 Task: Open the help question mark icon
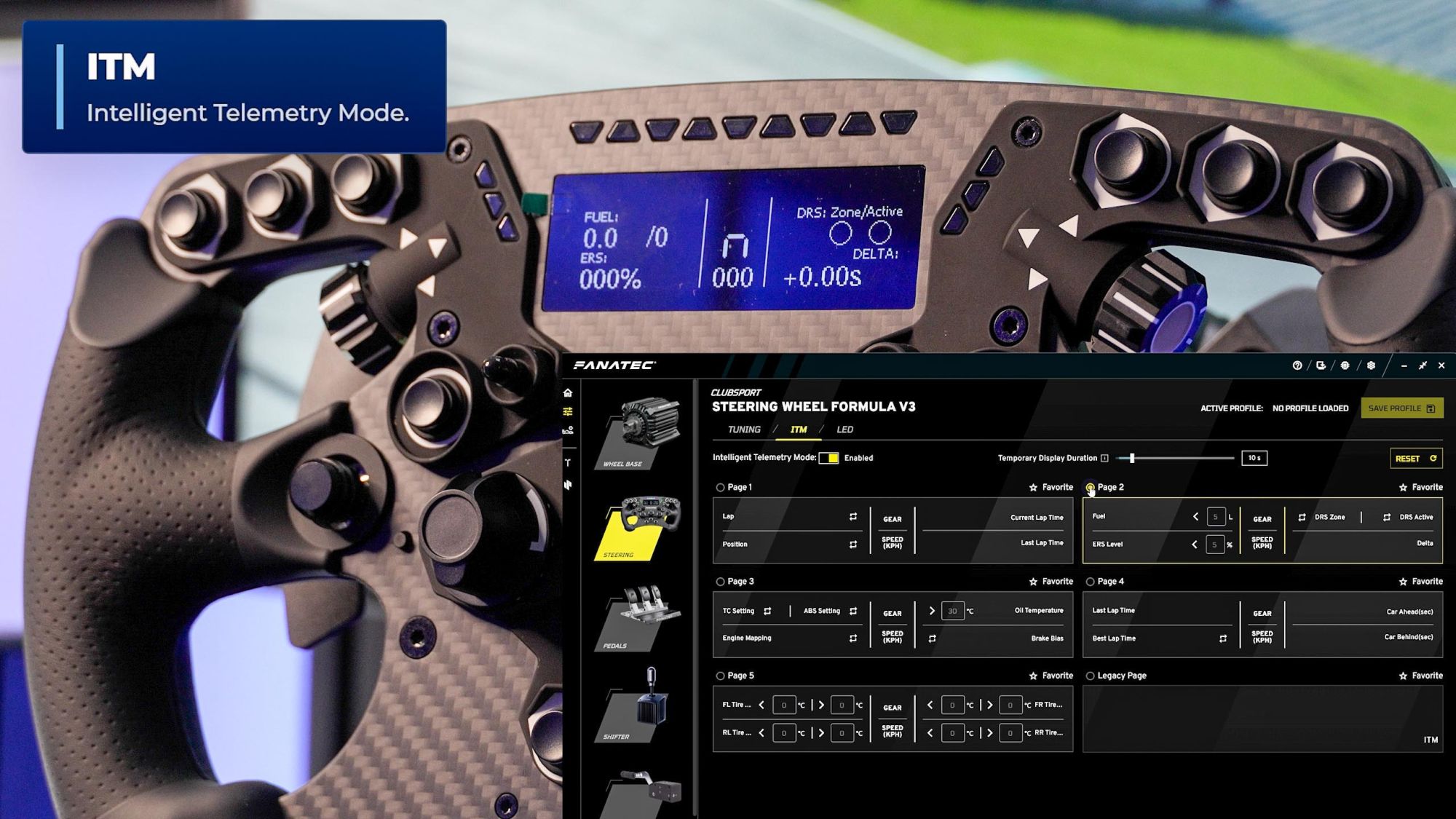[1297, 365]
